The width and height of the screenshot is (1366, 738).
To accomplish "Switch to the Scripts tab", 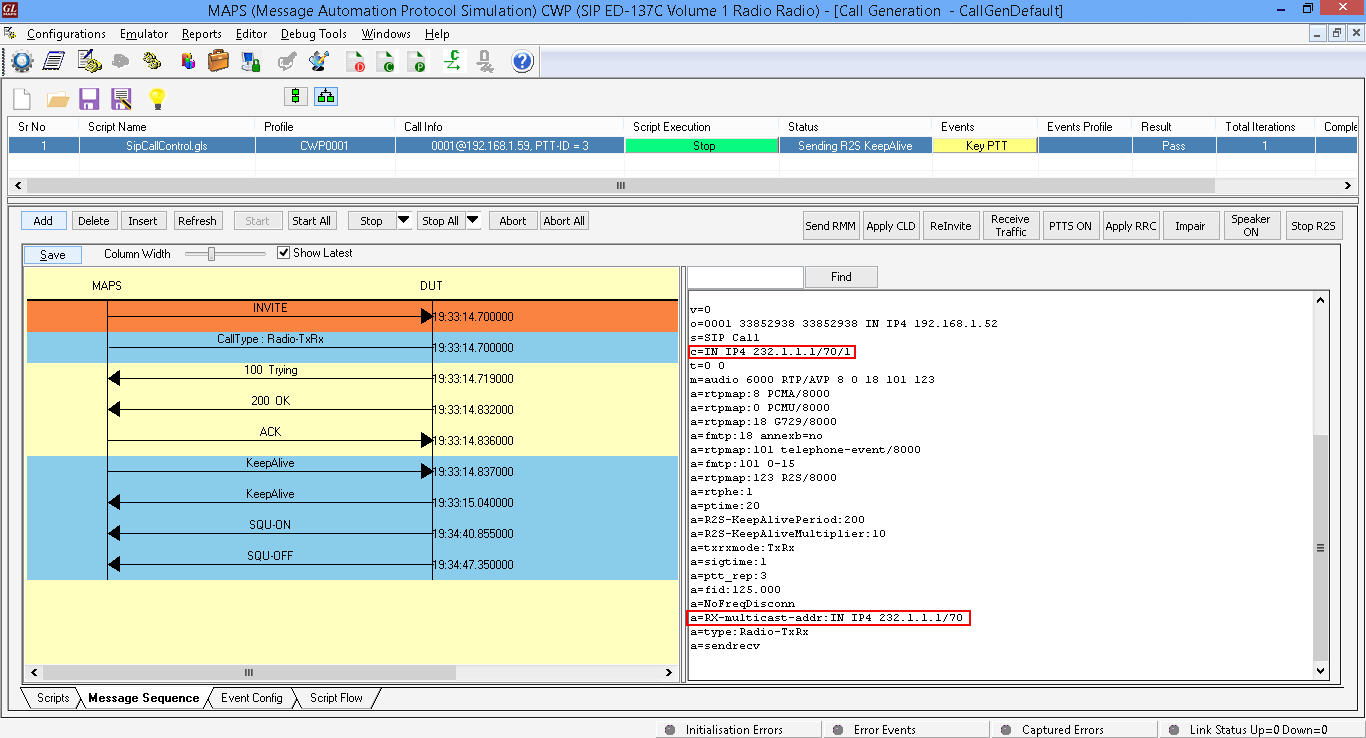I will tap(53, 698).
